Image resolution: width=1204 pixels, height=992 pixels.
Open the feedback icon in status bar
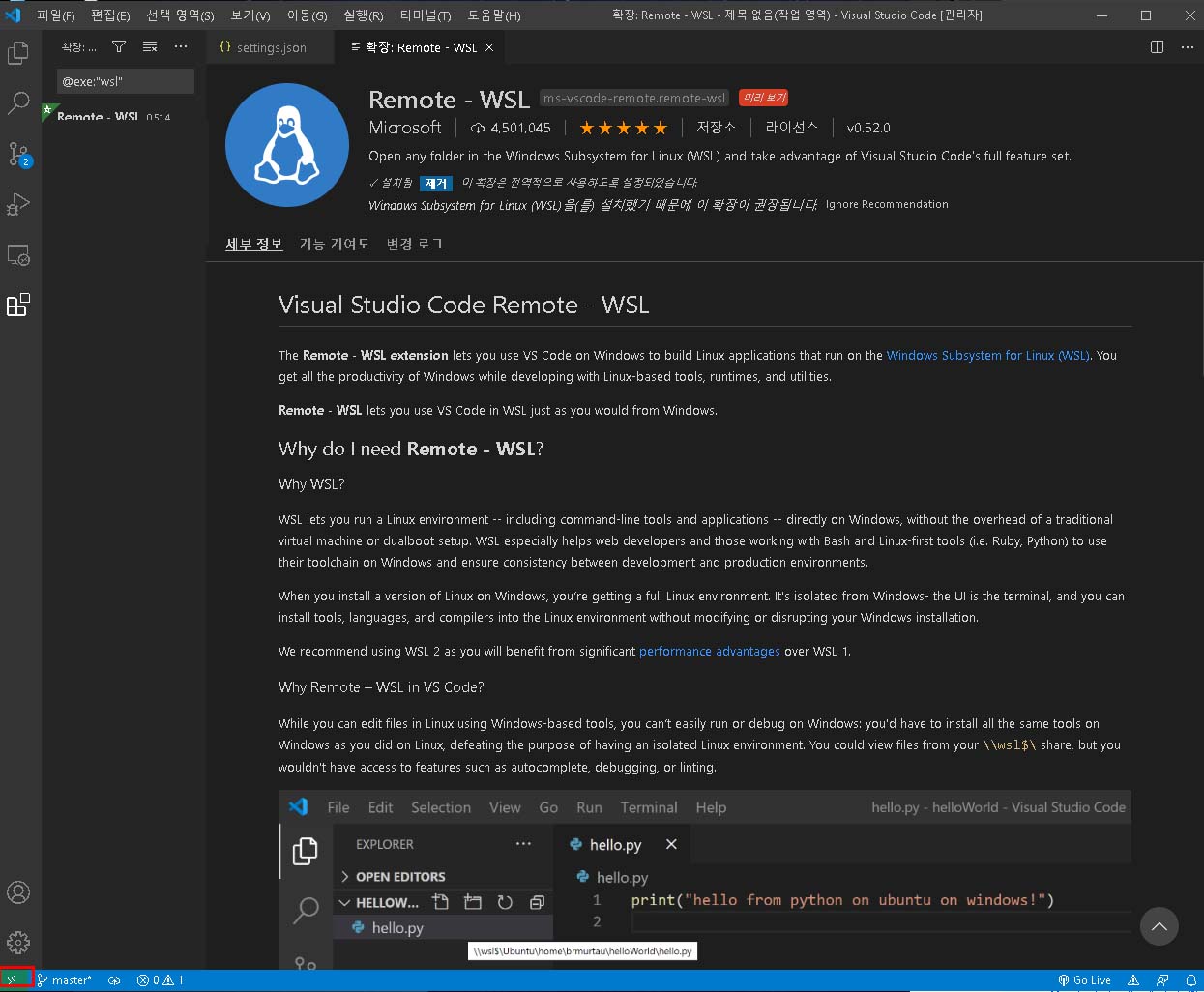[x=1162, y=980]
